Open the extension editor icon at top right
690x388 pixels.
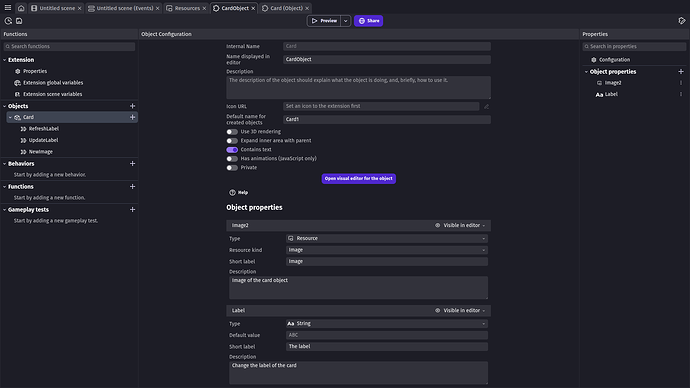(682, 21)
